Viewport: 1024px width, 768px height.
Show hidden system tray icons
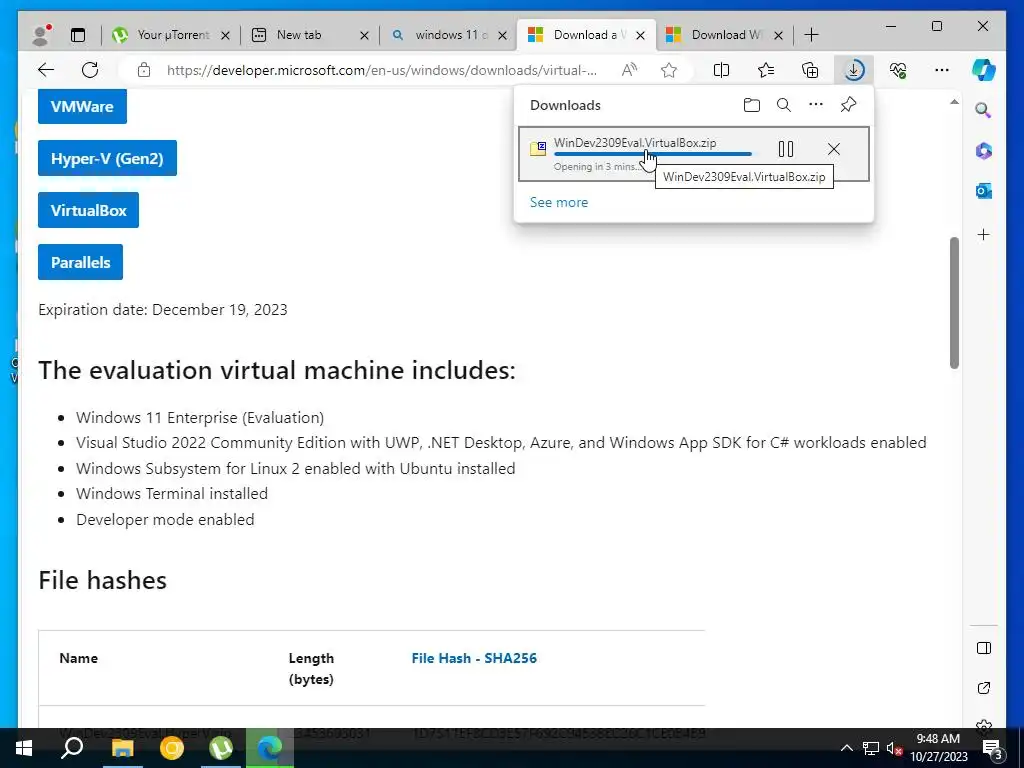846,748
